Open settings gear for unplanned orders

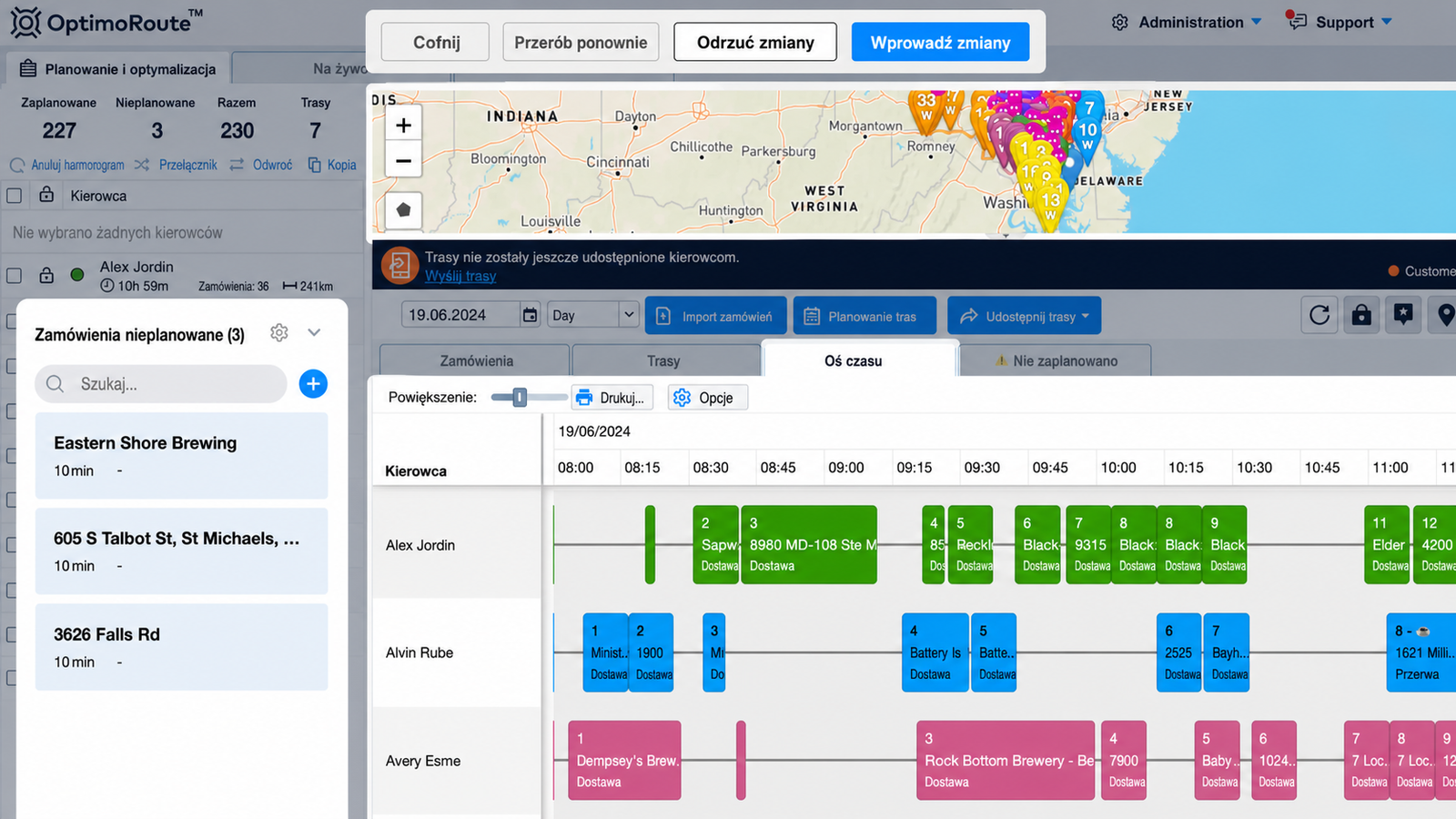(279, 333)
